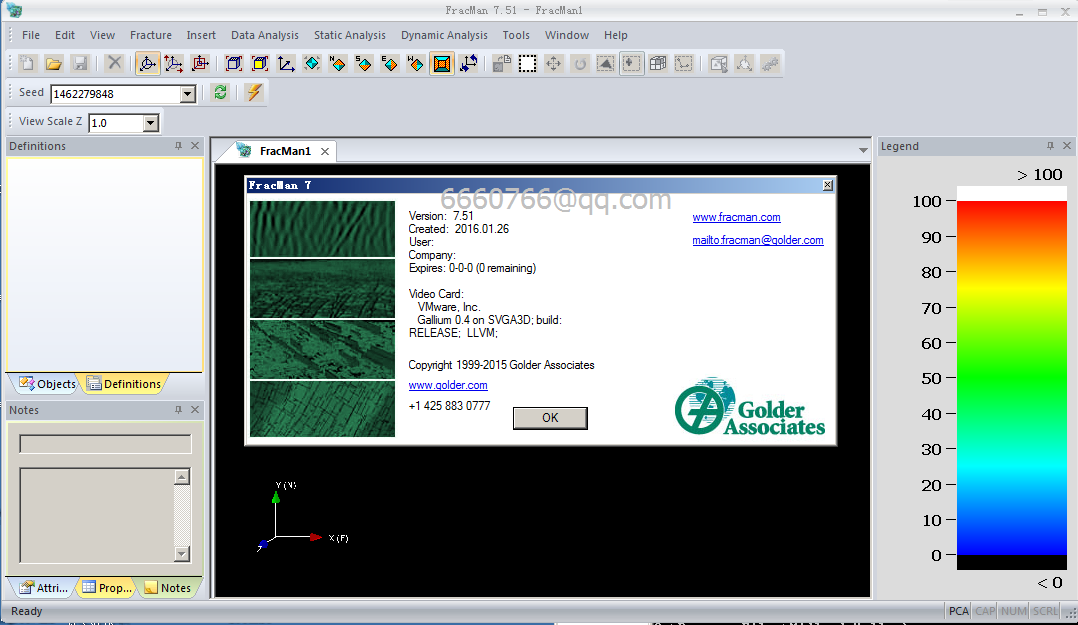
Task: Click the empty 3D box view icon
Action: pyautogui.click(x=234, y=64)
